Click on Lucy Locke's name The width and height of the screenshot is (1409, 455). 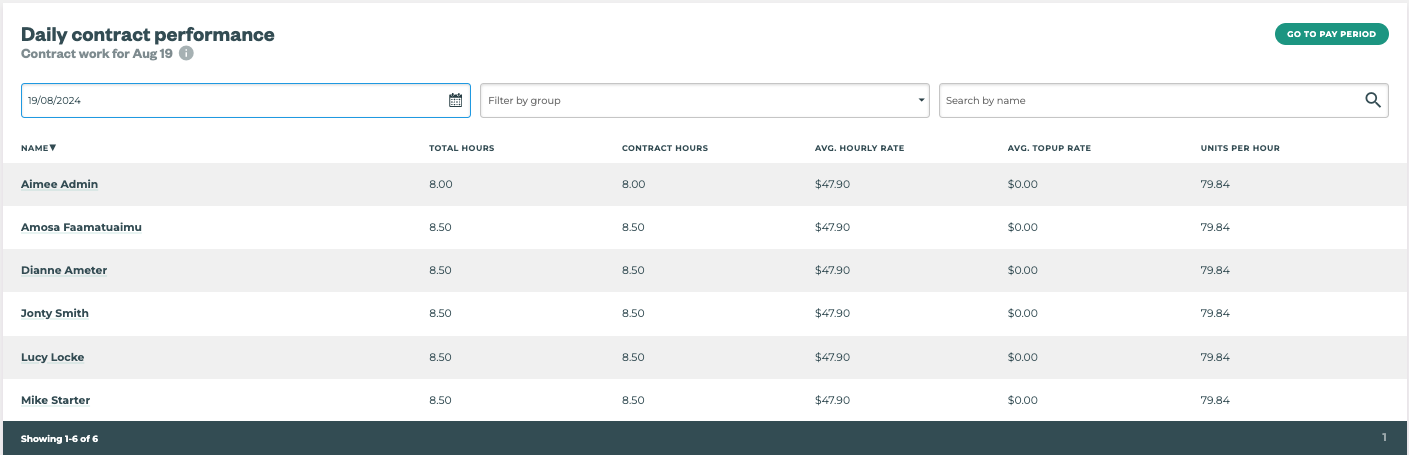click(52, 357)
